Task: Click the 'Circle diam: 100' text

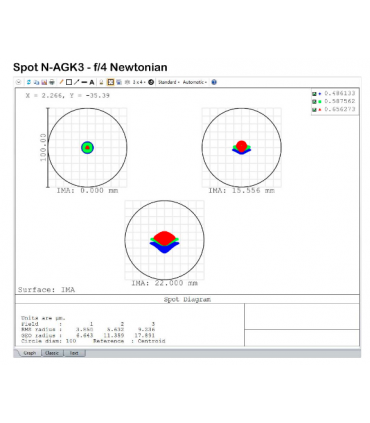Action: click(49, 341)
